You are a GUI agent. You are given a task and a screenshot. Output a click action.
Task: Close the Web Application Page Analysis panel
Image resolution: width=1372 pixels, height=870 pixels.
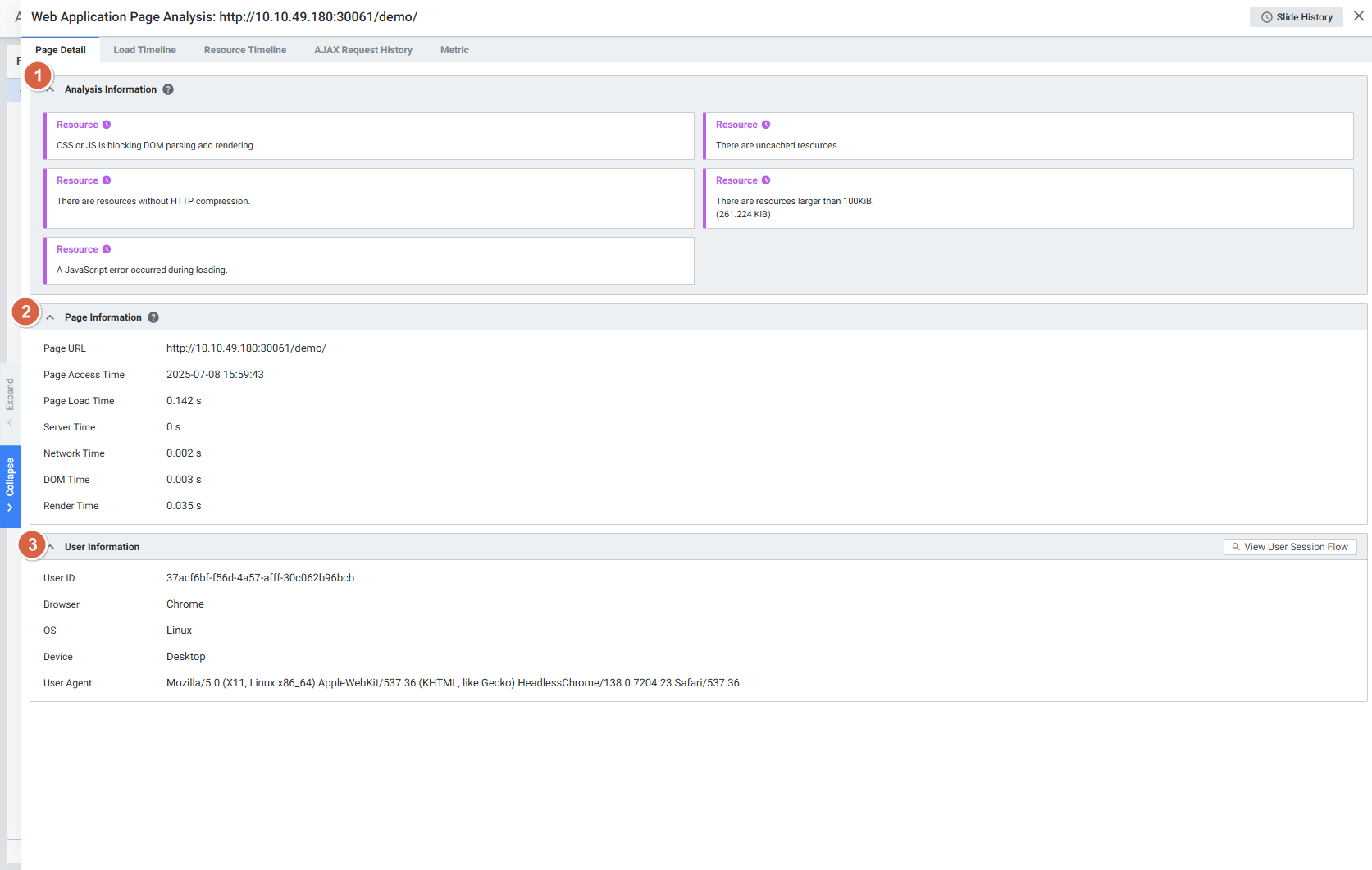[1358, 16]
